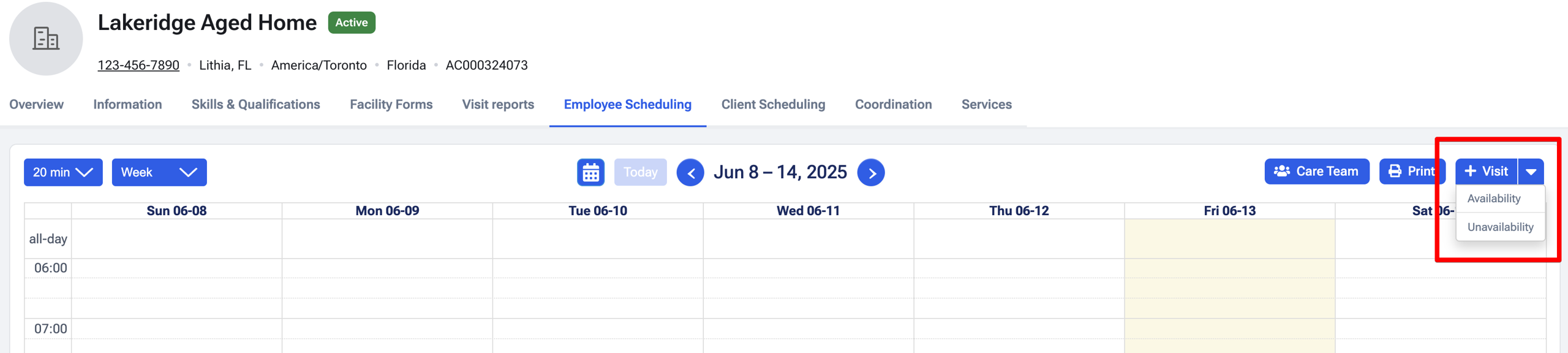The width and height of the screenshot is (1568, 353).
Task: Expand the 20 min interval dropdown
Action: click(63, 172)
